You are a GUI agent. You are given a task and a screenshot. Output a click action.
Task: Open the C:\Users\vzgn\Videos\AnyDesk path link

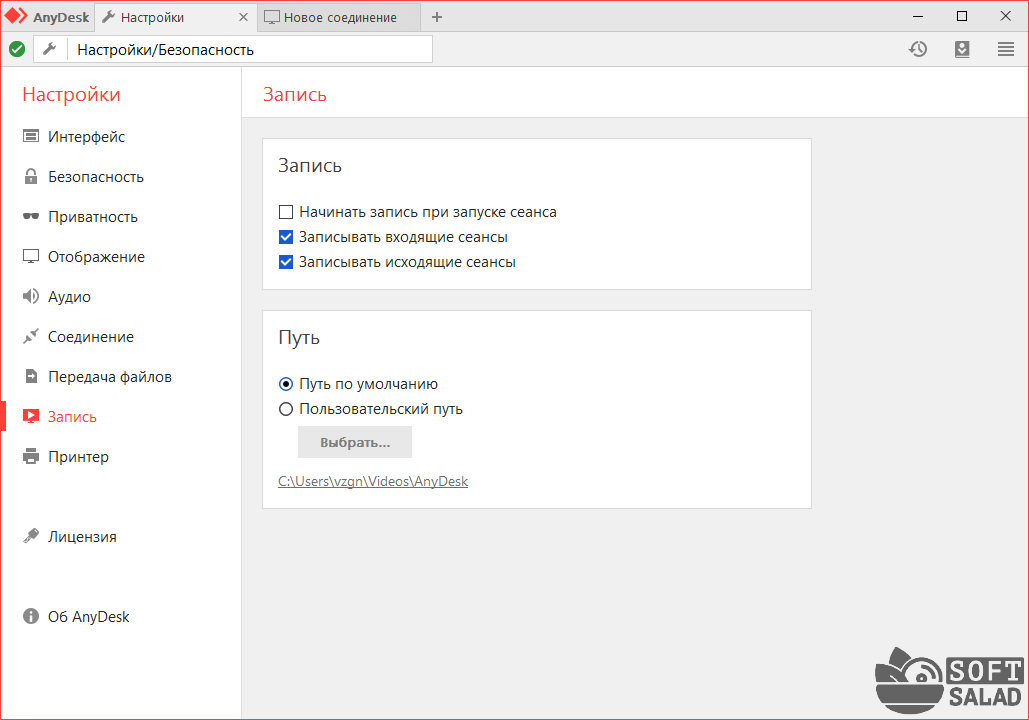[373, 481]
